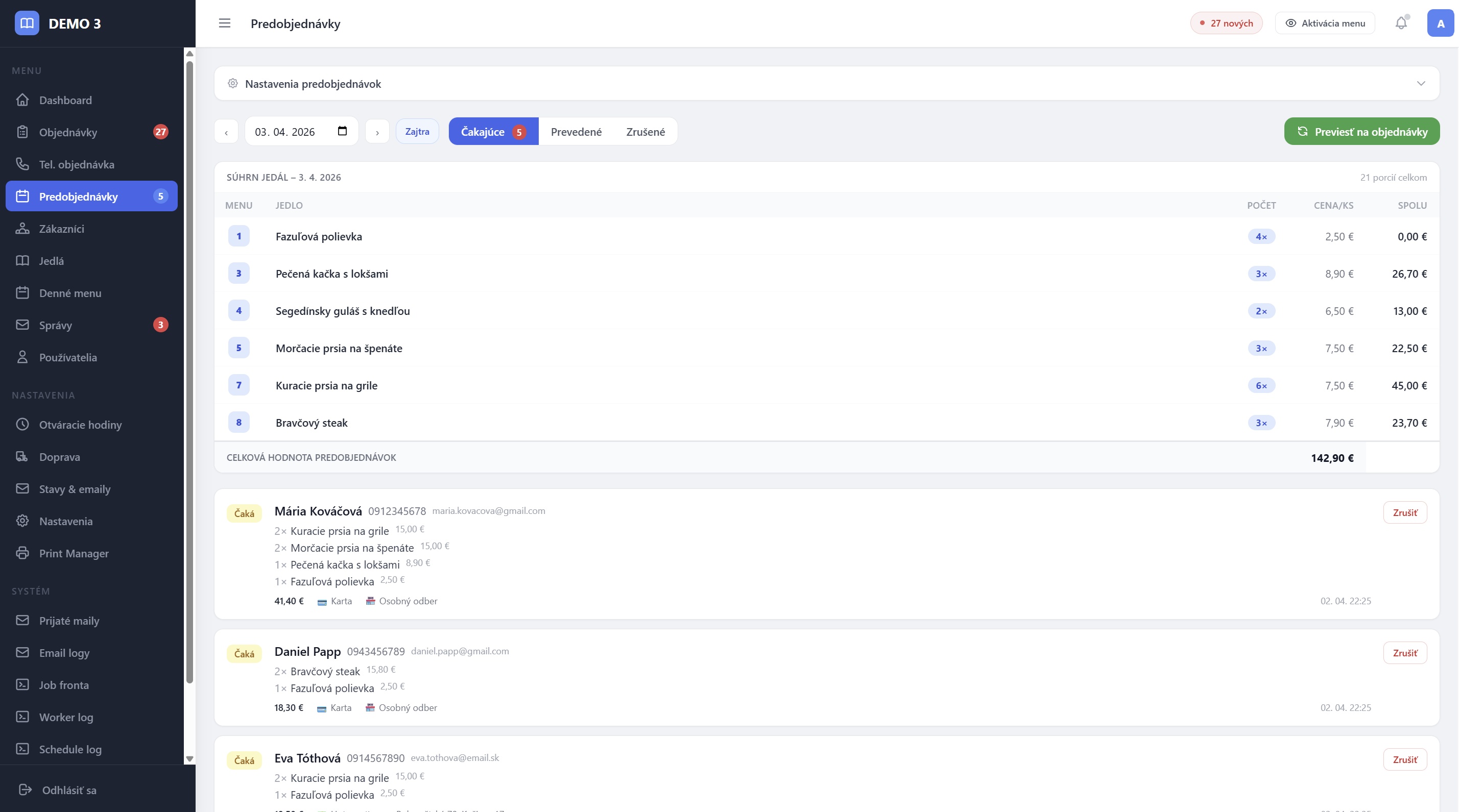The image size is (1459, 812).
Task: Switch to the Zrušené tab
Action: point(645,132)
